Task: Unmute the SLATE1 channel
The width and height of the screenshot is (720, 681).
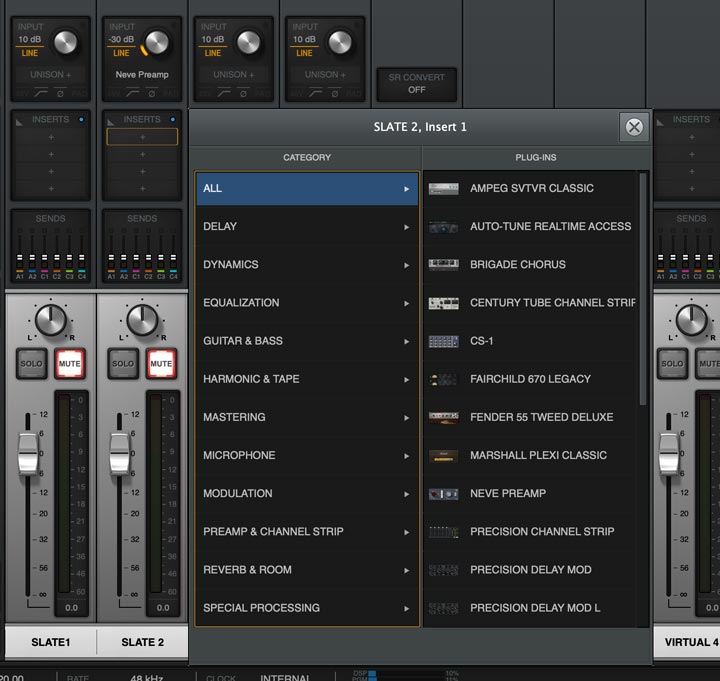Action: pyautogui.click(x=70, y=364)
